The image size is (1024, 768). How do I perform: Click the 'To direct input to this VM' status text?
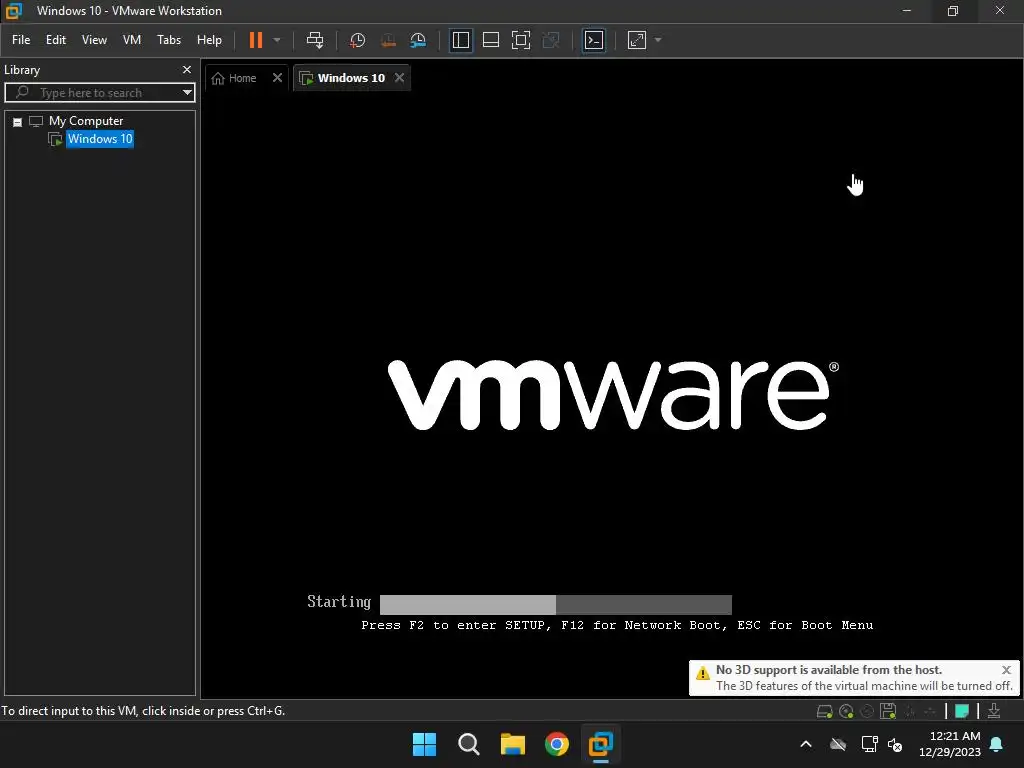click(143, 711)
